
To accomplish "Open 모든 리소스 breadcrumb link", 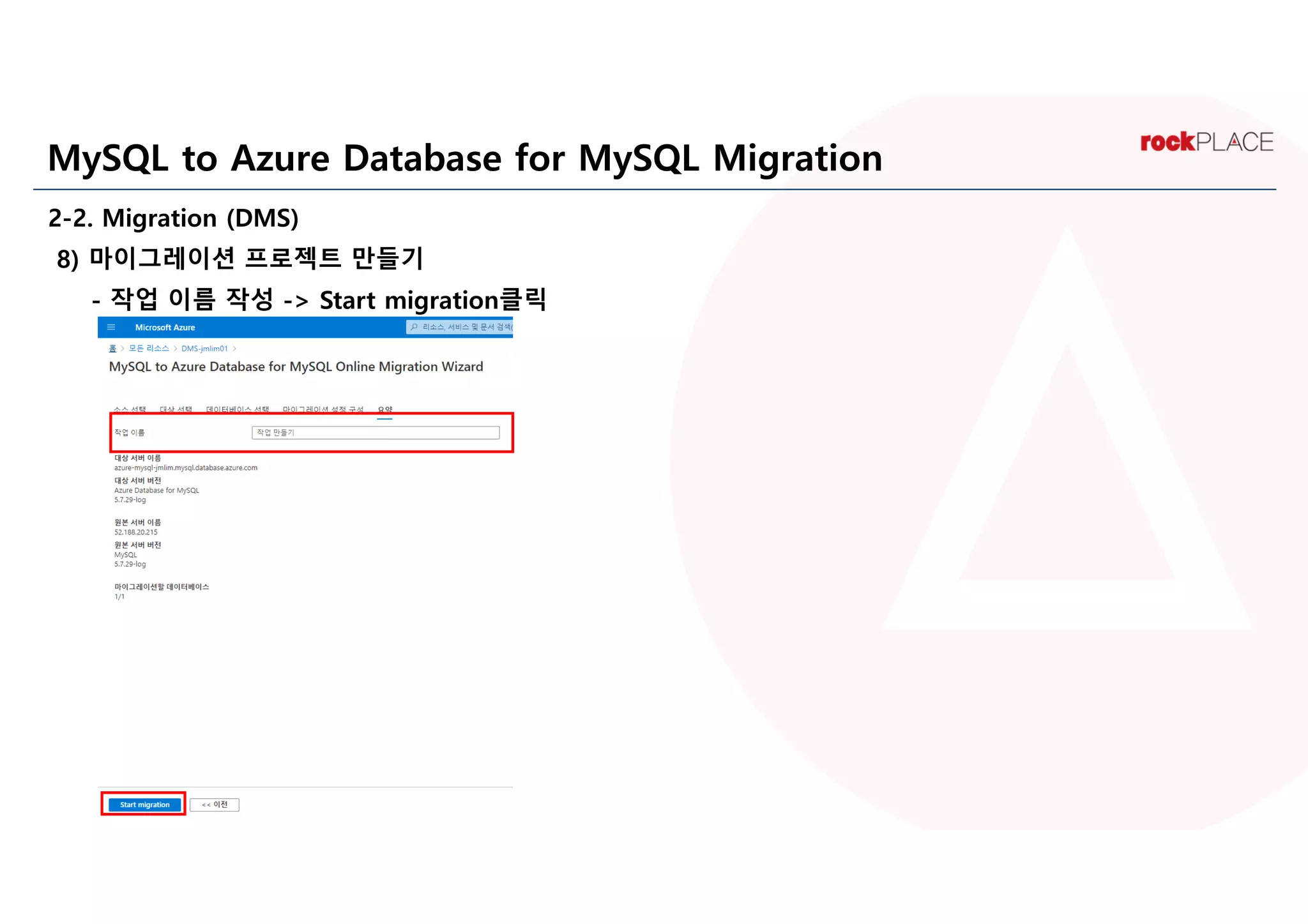I will tap(149, 349).
